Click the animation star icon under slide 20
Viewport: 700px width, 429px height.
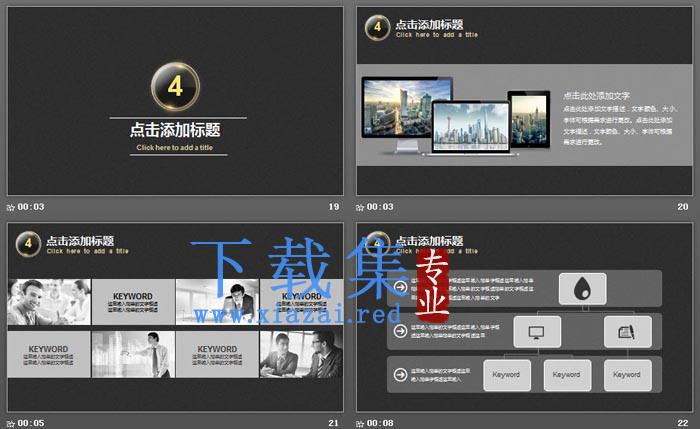click(x=360, y=207)
